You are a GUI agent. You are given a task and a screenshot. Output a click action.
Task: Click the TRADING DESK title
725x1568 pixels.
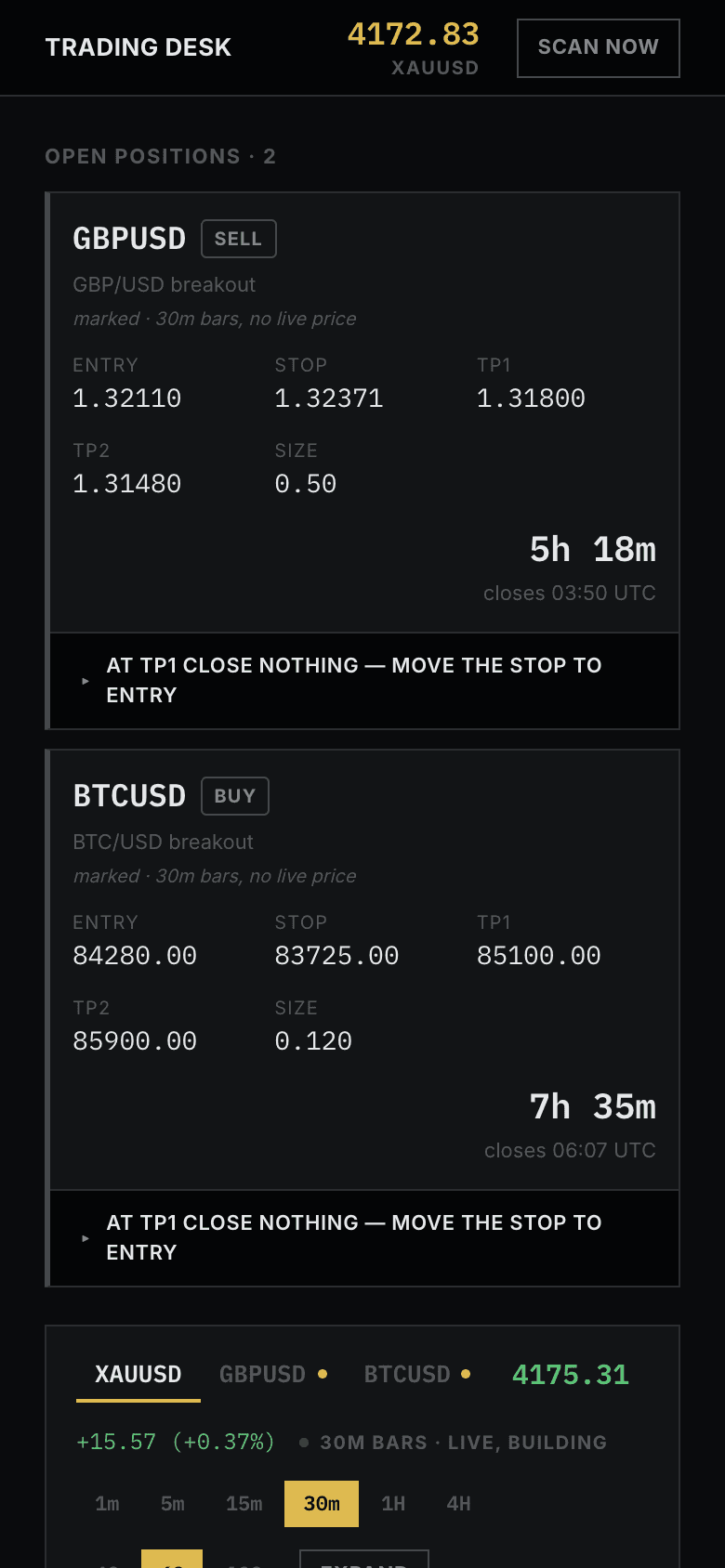(138, 47)
